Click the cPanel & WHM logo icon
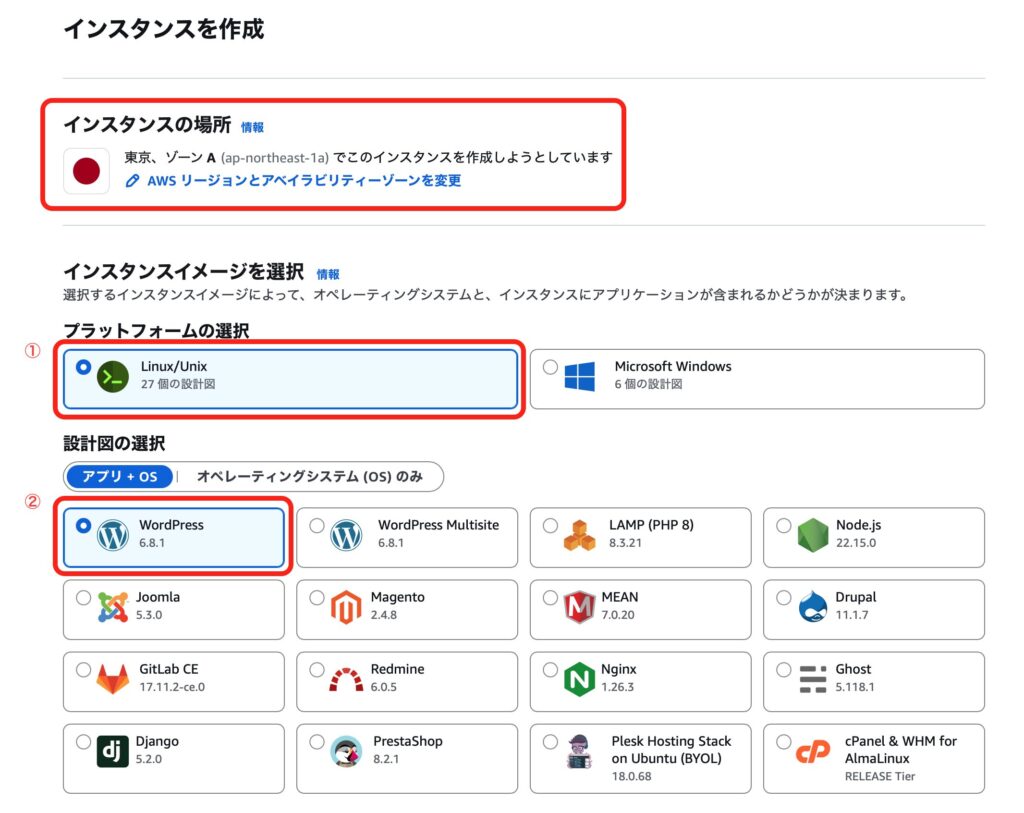Image resolution: width=1024 pixels, height=813 pixels. [813, 752]
